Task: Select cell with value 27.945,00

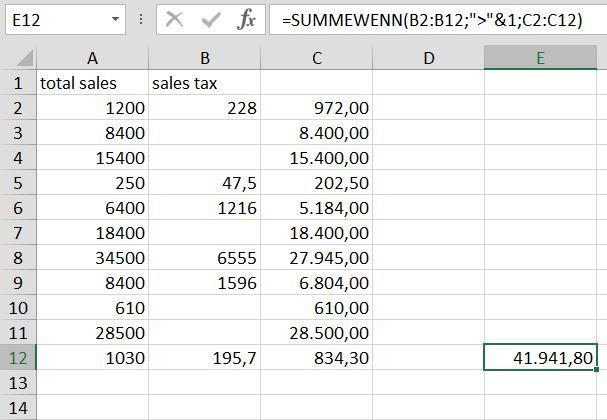Action: 317,258
